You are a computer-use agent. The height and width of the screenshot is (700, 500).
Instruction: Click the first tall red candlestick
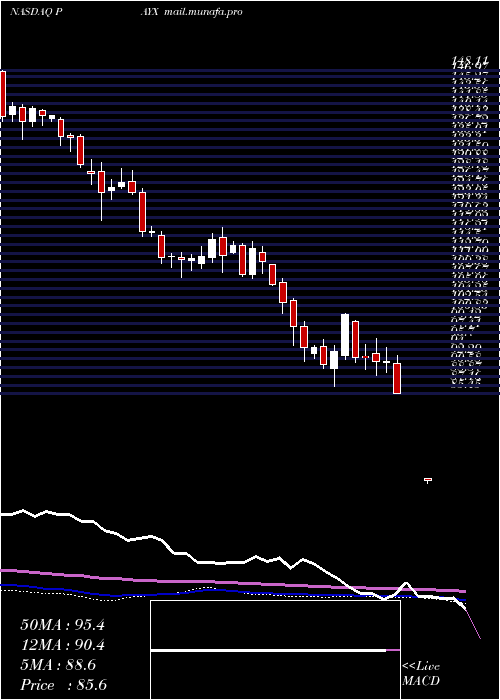[x=3, y=94]
